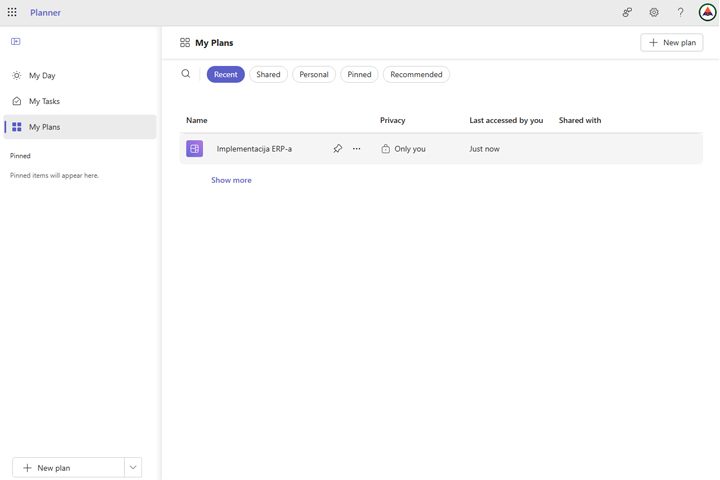
Task: Go to My Day in sidebar
Action: tap(42, 76)
